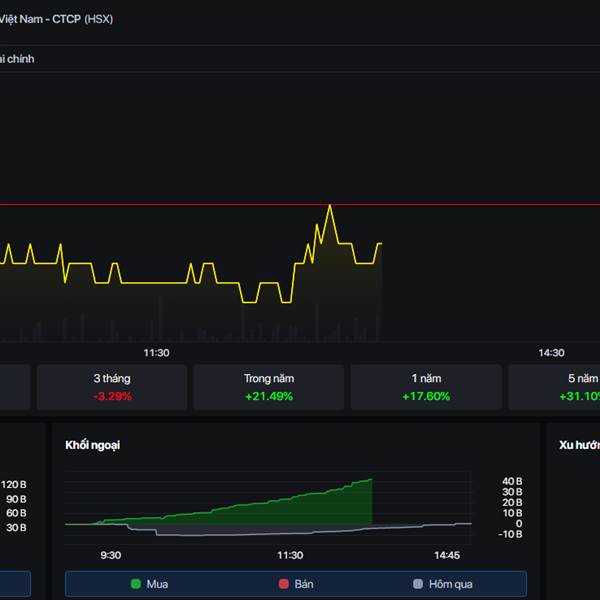Toggle the gray Hôm qua legend series
The width and height of the screenshot is (600, 600).
[x=442, y=584]
